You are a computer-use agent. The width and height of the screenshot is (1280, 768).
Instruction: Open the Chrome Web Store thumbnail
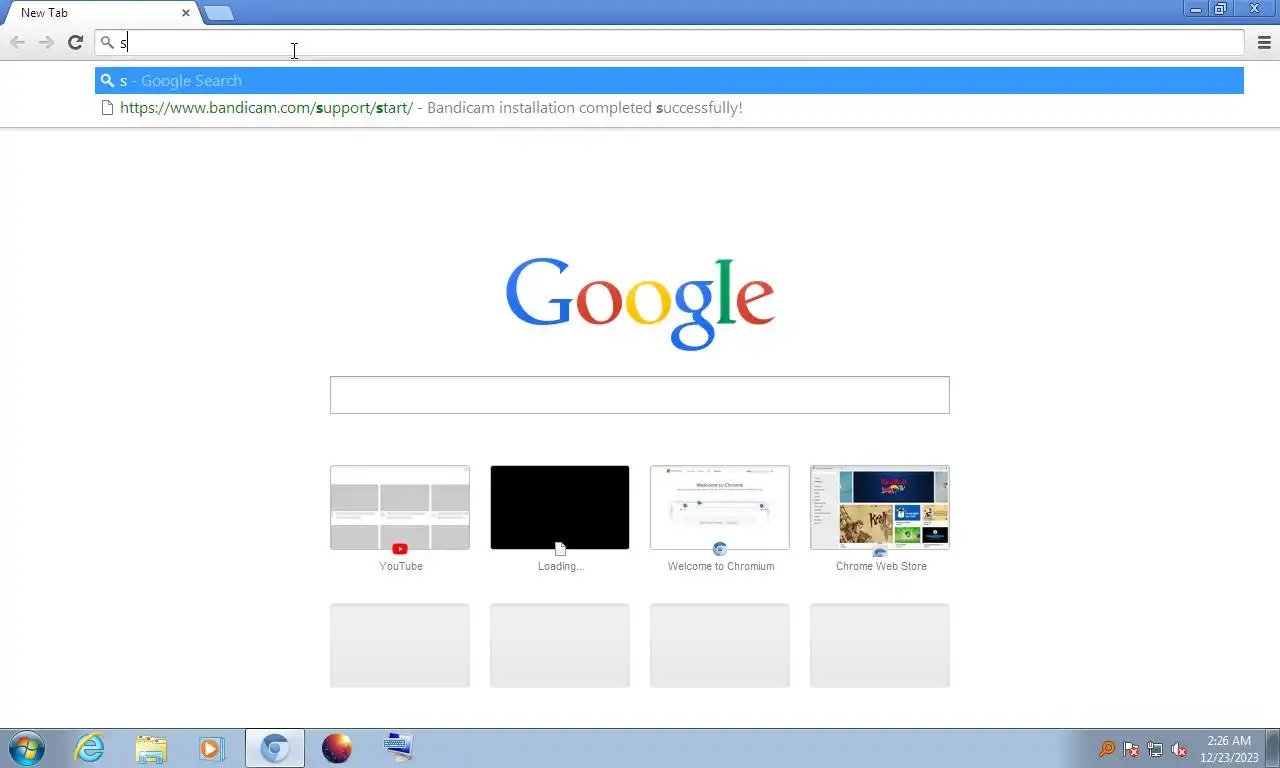[880, 507]
